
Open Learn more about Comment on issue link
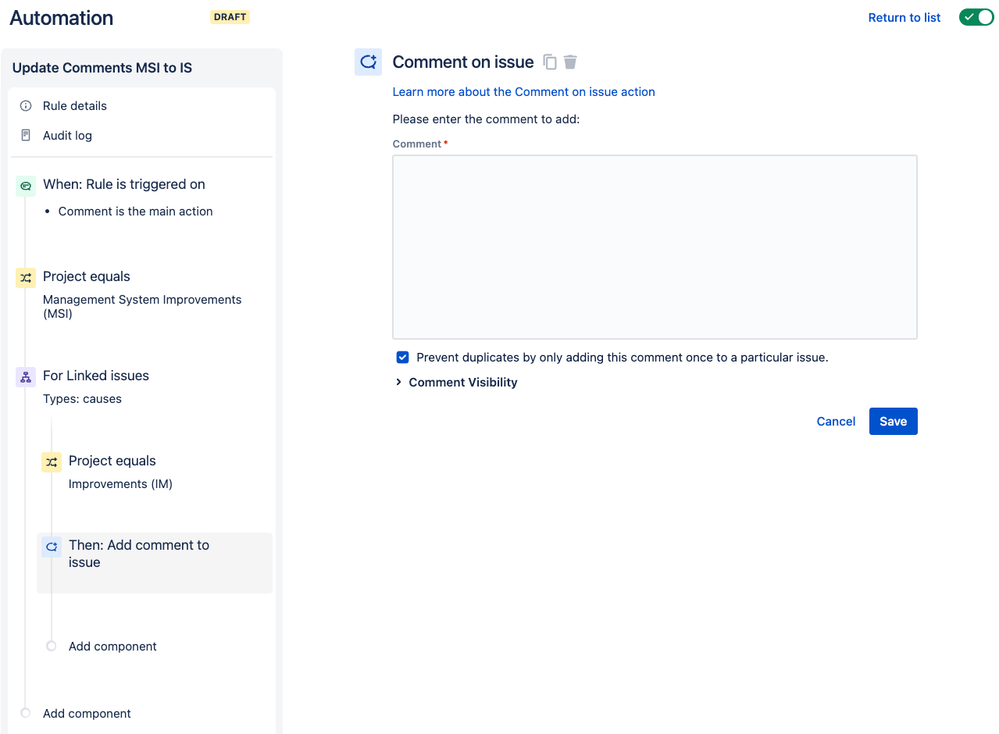click(x=523, y=92)
